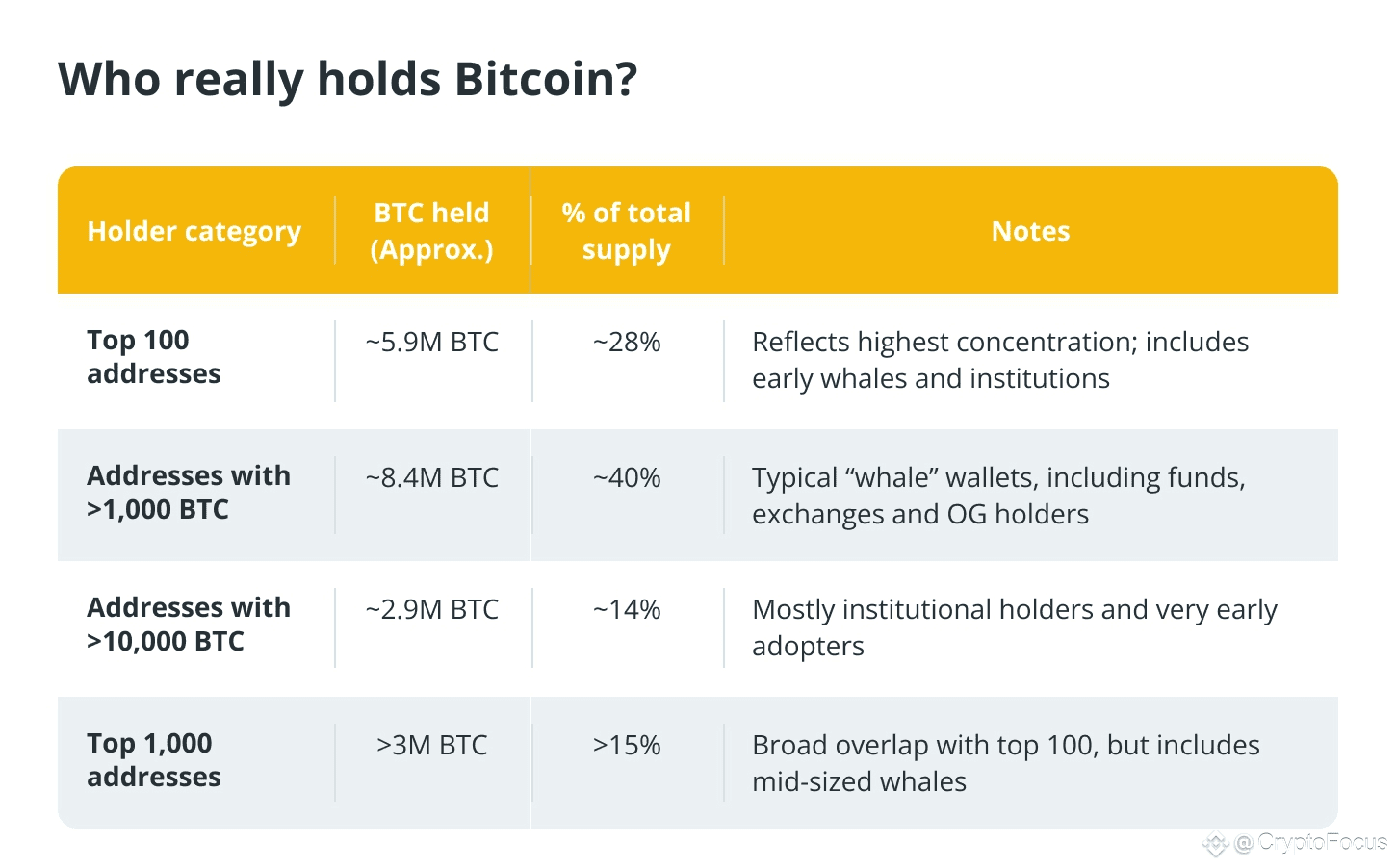Click the '% of total supply' header

pos(627,231)
